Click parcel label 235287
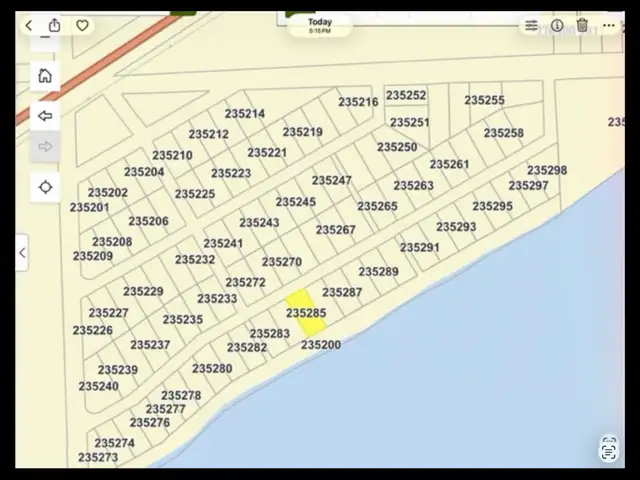 (x=342, y=292)
